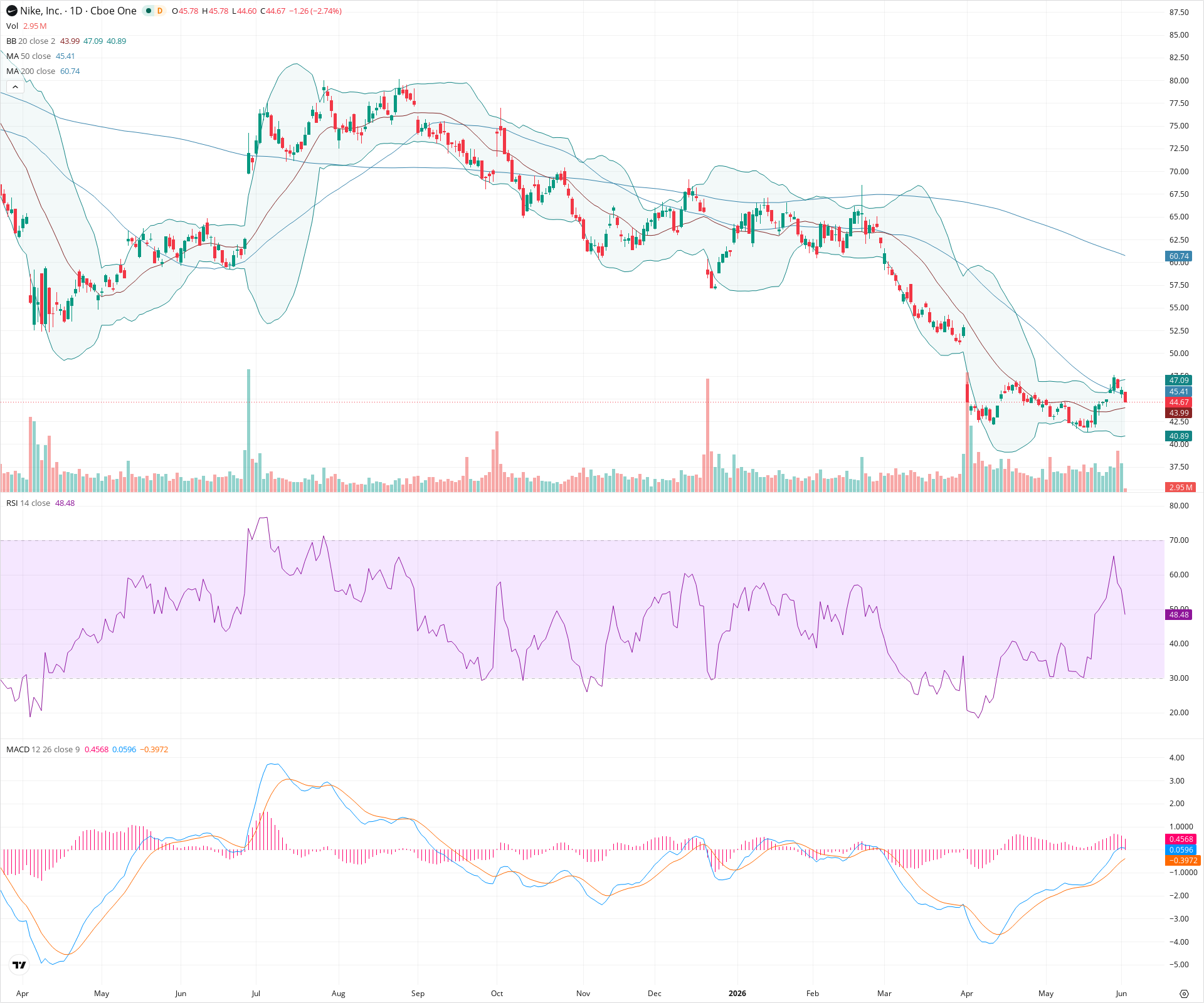Image resolution: width=1204 pixels, height=1003 pixels.
Task: Click the 75.00 price scale value
Action: [1179, 125]
